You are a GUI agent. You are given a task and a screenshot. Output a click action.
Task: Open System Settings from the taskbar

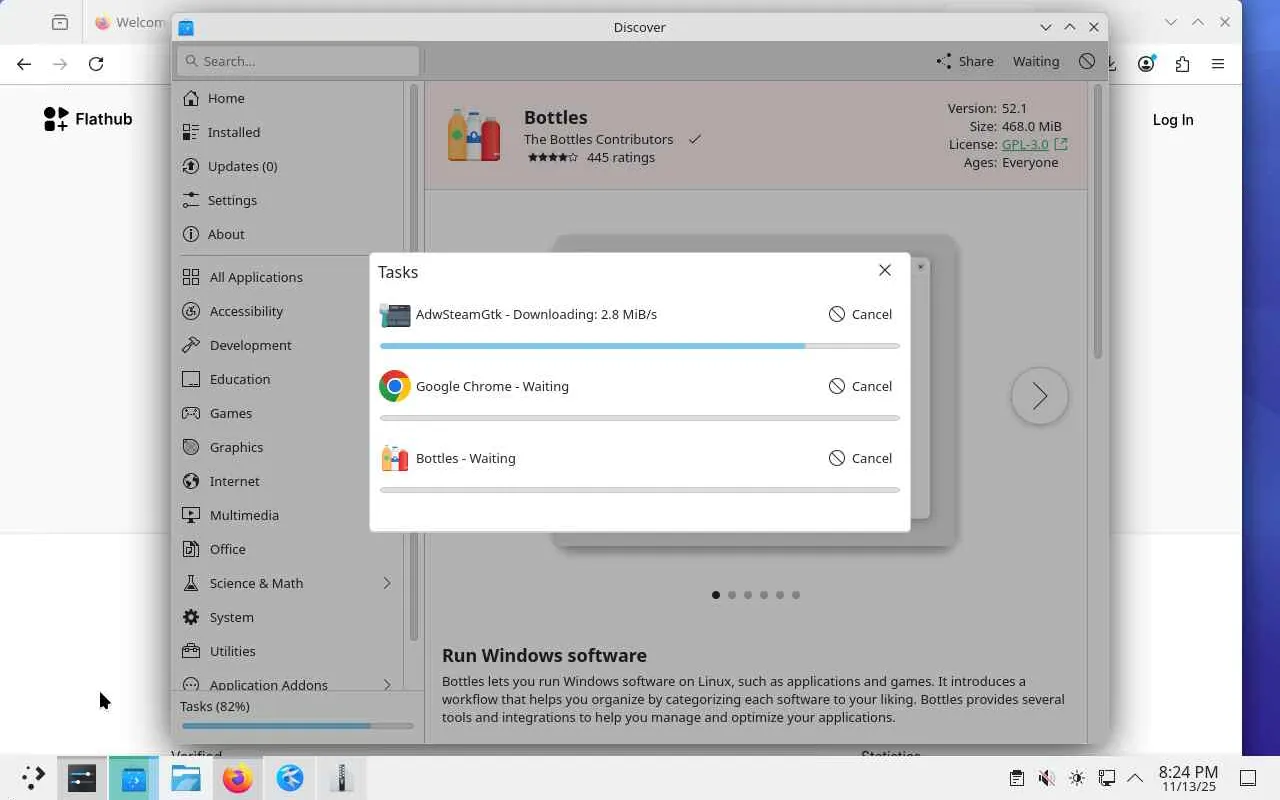[x=82, y=778]
